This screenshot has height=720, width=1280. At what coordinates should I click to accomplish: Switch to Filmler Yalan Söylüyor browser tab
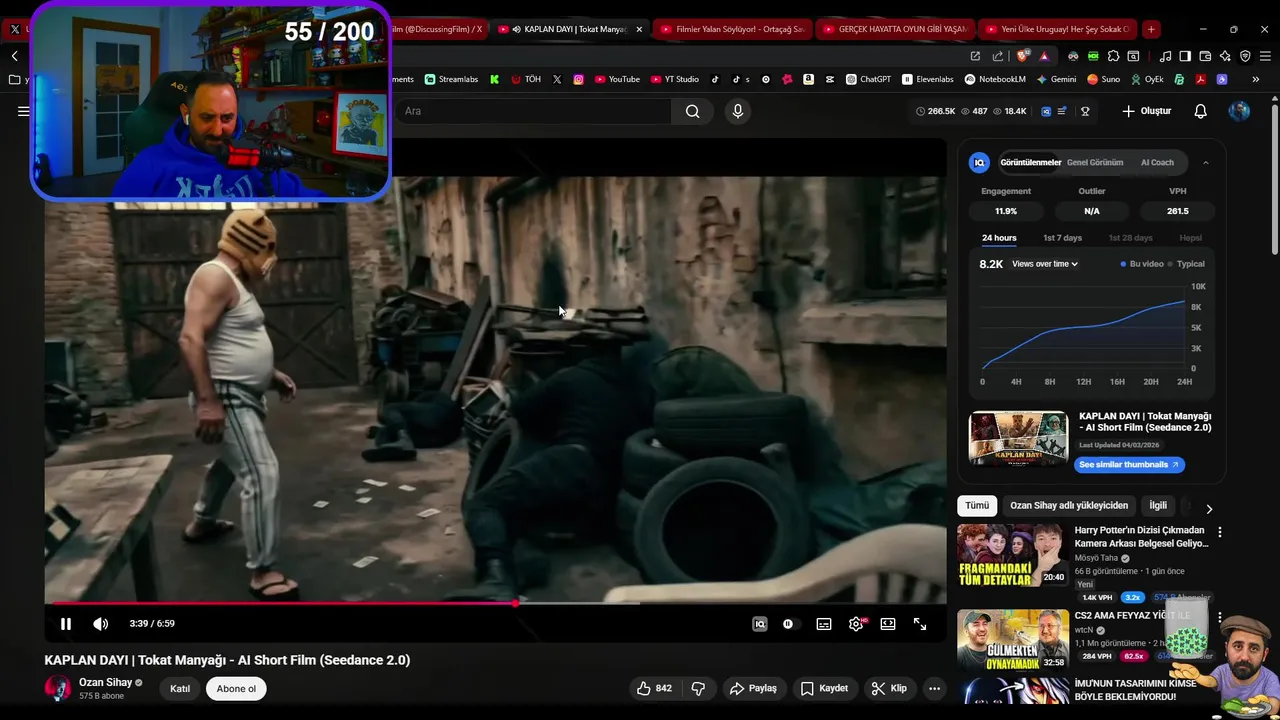(x=732, y=29)
